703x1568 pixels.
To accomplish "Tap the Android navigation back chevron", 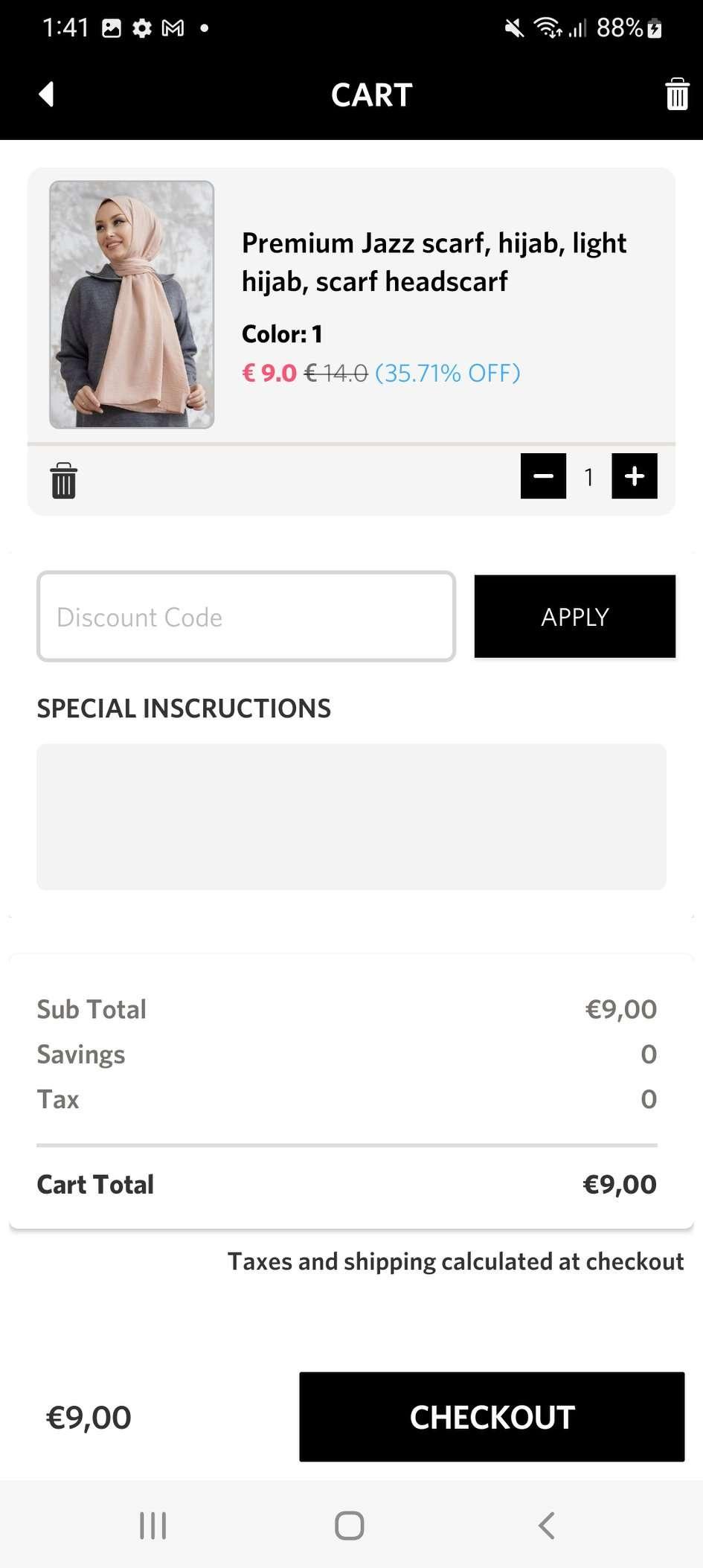I will coord(546,1526).
